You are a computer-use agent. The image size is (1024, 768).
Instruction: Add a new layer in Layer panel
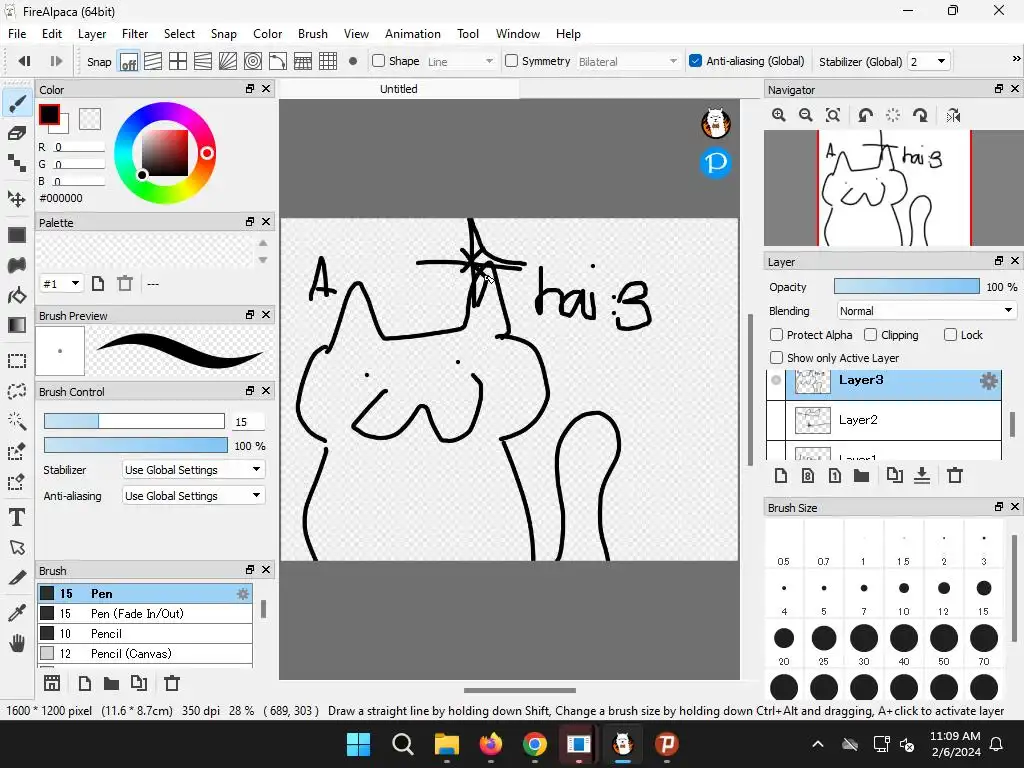coord(781,475)
